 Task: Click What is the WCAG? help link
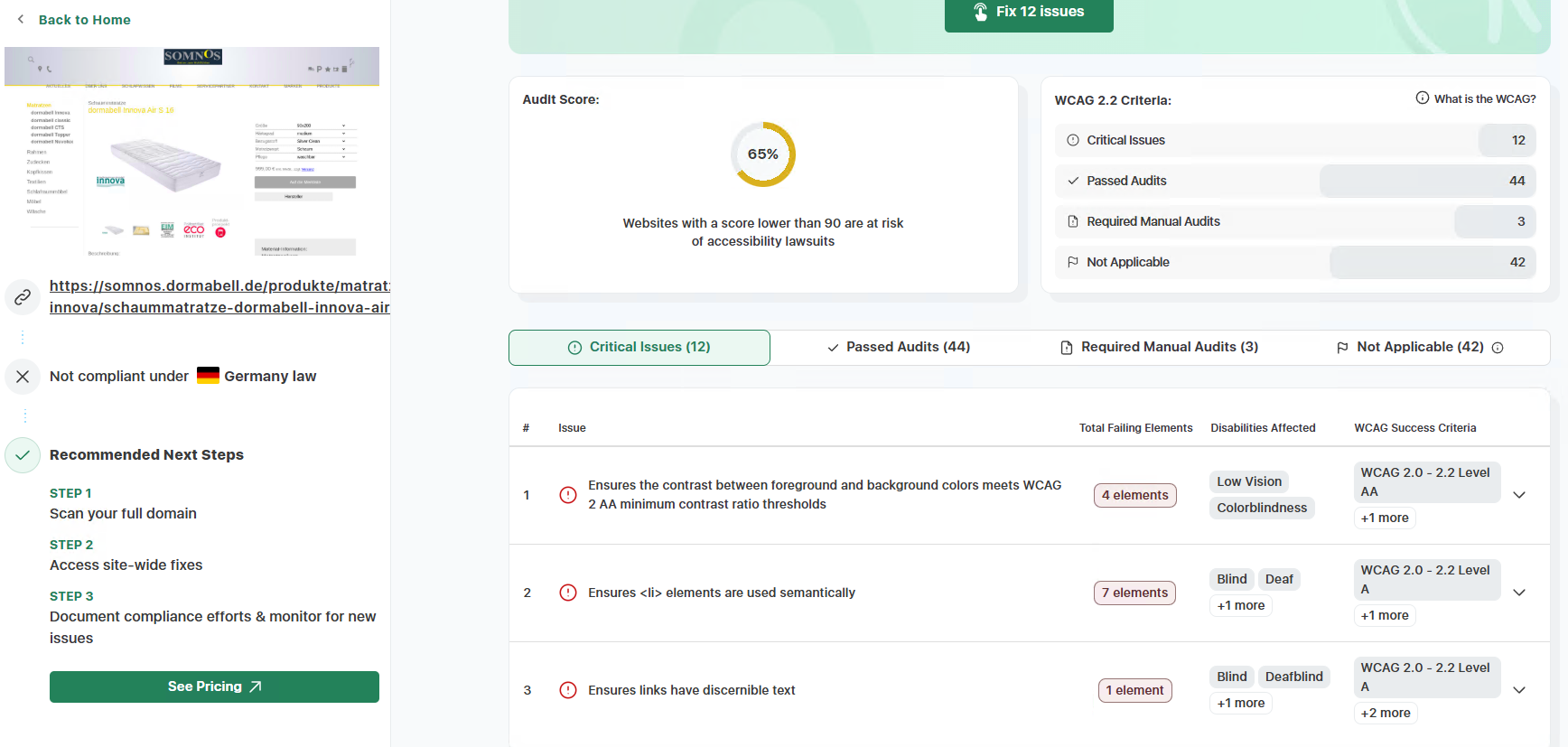pyautogui.click(x=1476, y=98)
